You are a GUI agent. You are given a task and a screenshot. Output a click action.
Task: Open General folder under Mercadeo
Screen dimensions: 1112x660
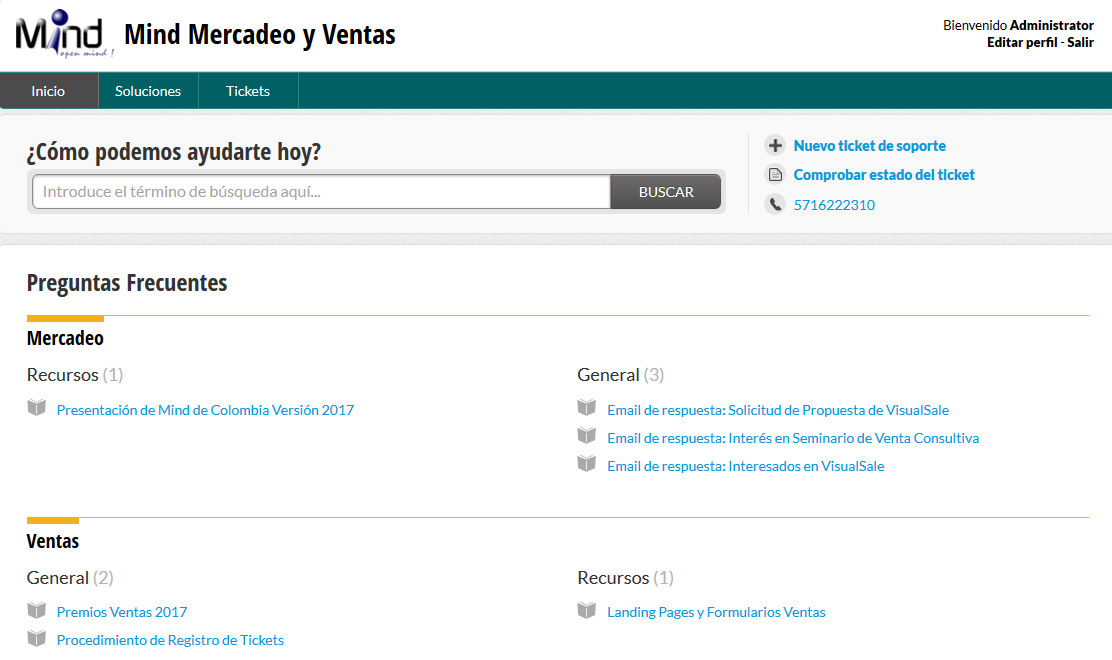tap(608, 374)
